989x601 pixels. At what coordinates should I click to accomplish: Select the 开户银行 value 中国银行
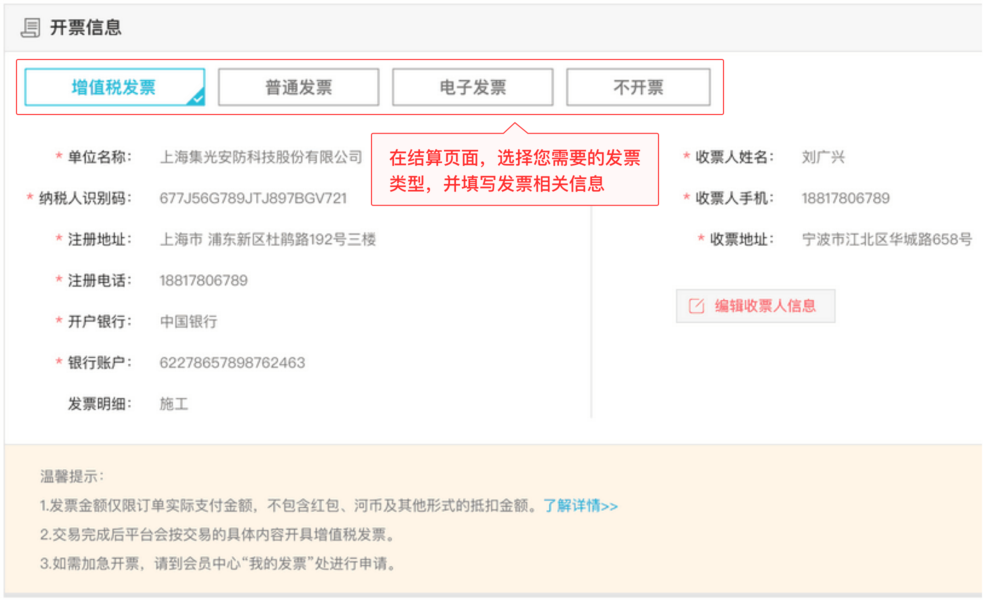[x=188, y=322]
